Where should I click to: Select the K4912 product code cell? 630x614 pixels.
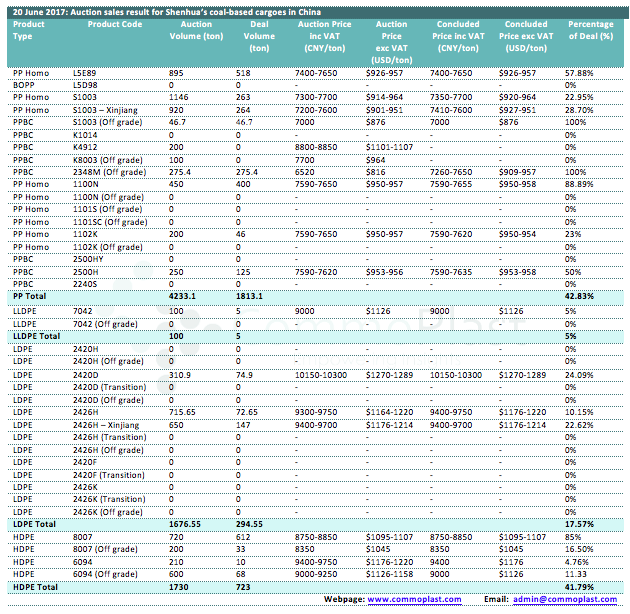click(x=86, y=146)
